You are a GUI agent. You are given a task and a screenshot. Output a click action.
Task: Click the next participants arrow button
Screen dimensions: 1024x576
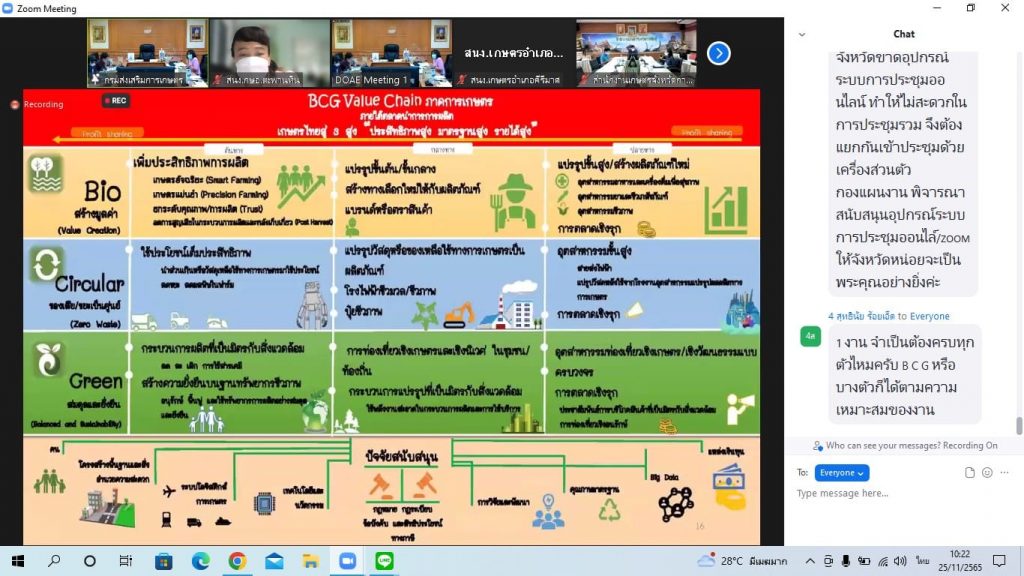point(718,53)
